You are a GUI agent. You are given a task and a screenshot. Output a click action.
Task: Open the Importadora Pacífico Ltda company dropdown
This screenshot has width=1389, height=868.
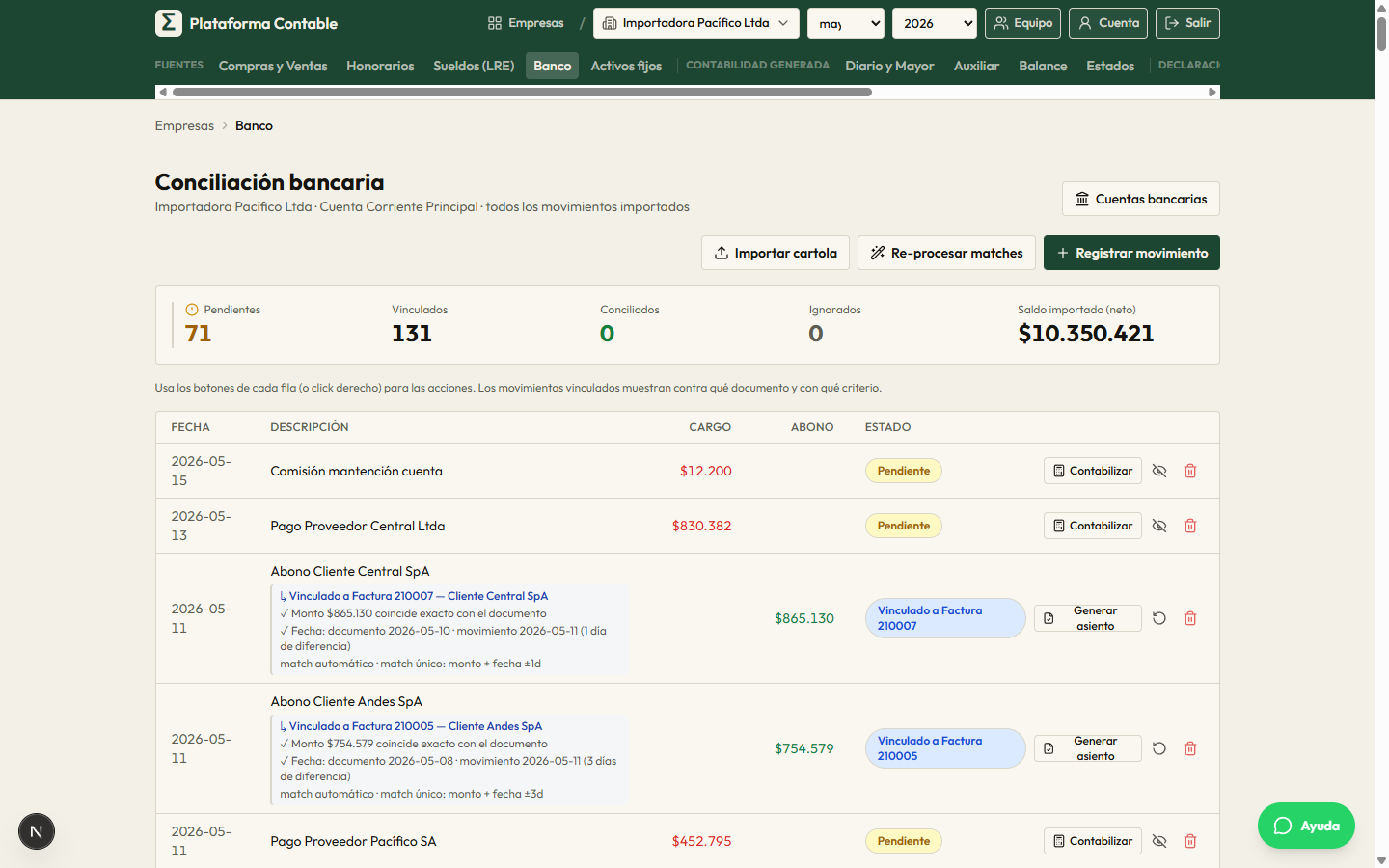click(x=696, y=23)
